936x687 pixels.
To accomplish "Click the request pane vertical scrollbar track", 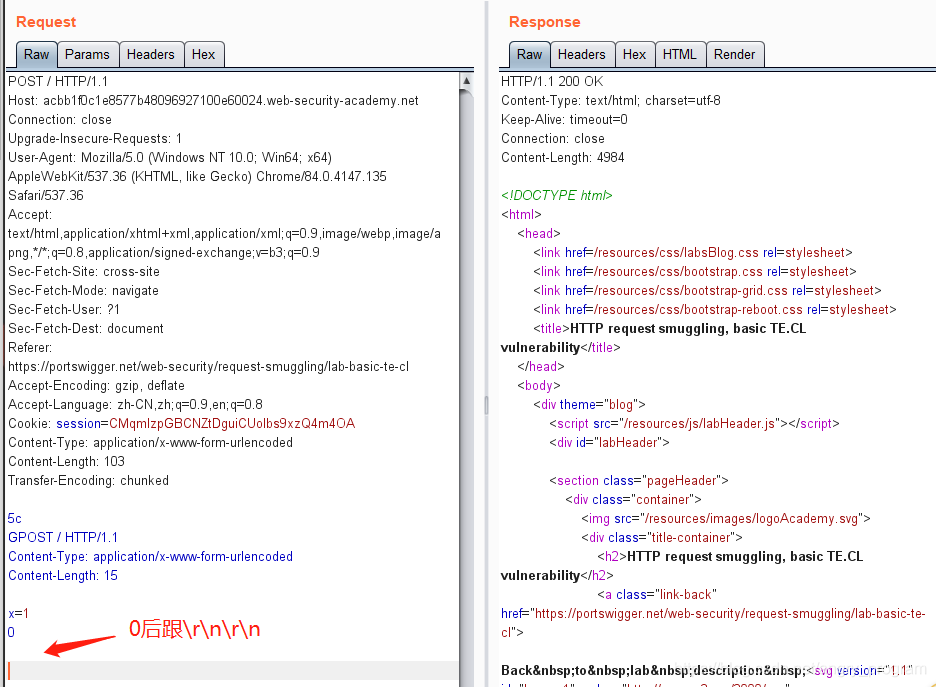I will pyautogui.click(x=467, y=388).
